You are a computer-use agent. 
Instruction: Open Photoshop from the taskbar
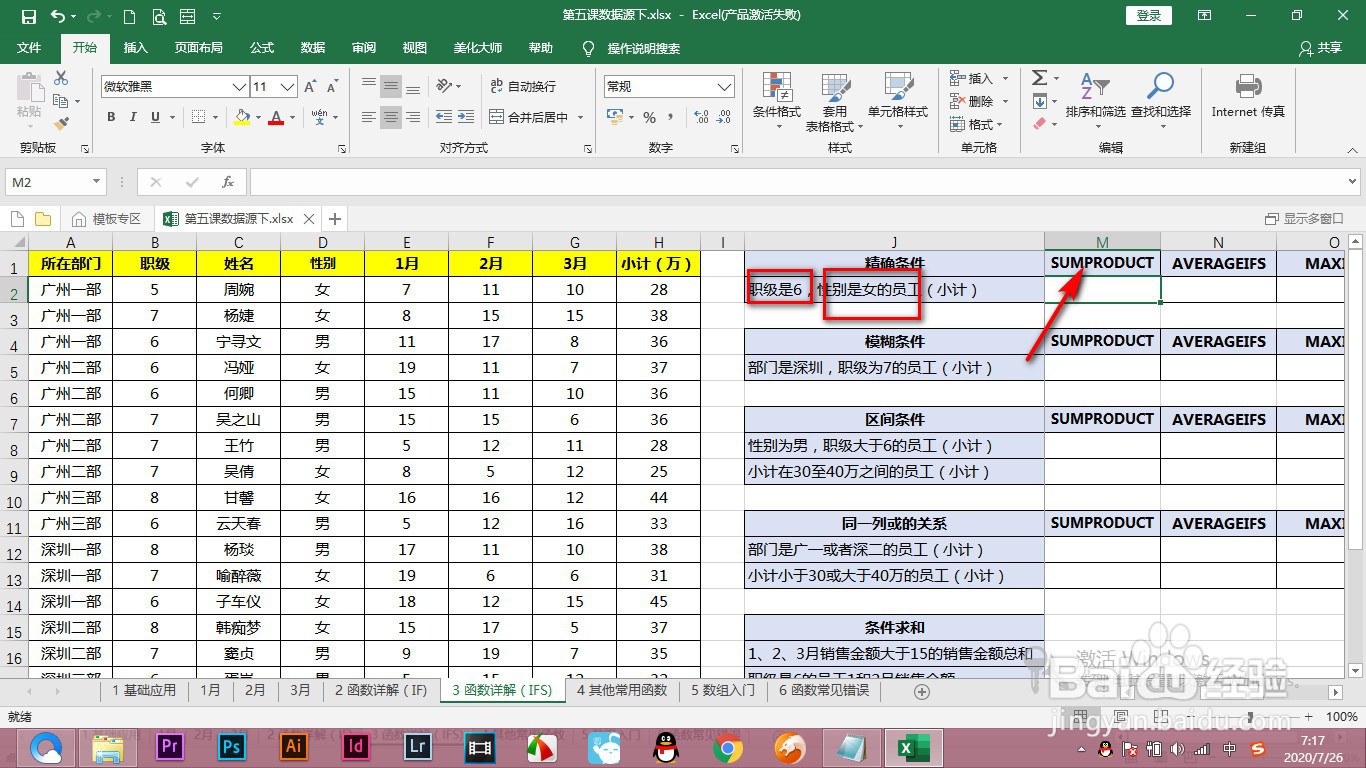click(230, 746)
